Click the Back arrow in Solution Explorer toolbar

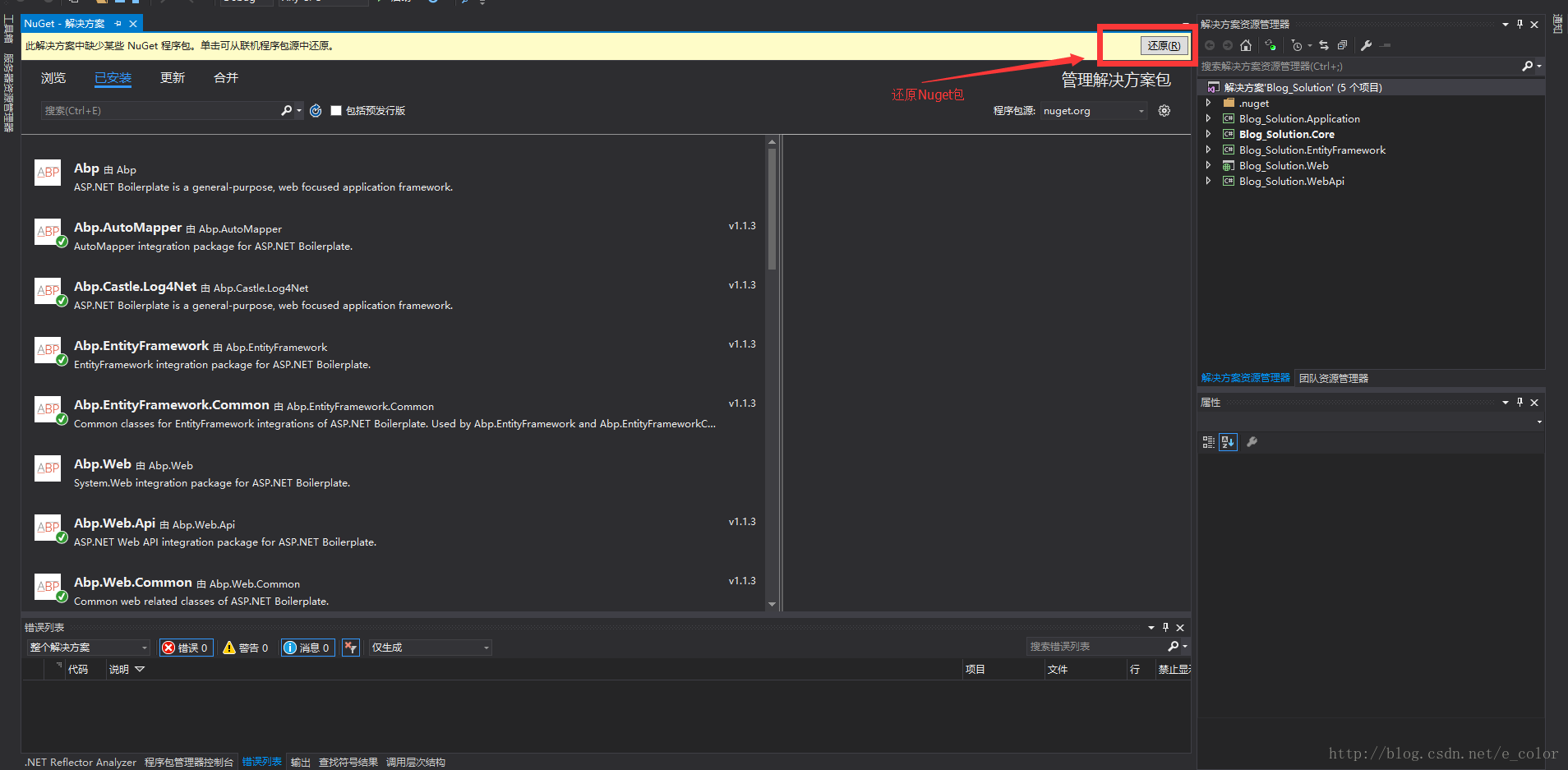pyautogui.click(x=1210, y=45)
